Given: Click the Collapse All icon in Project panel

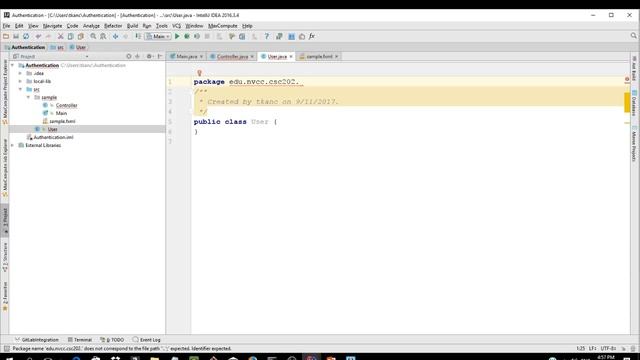Looking at the screenshot, I should pyautogui.click(x=138, y=56).
